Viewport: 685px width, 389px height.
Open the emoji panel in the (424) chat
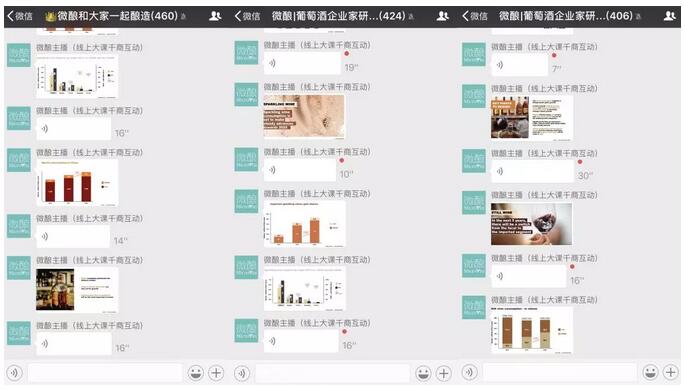click(423, 373)
